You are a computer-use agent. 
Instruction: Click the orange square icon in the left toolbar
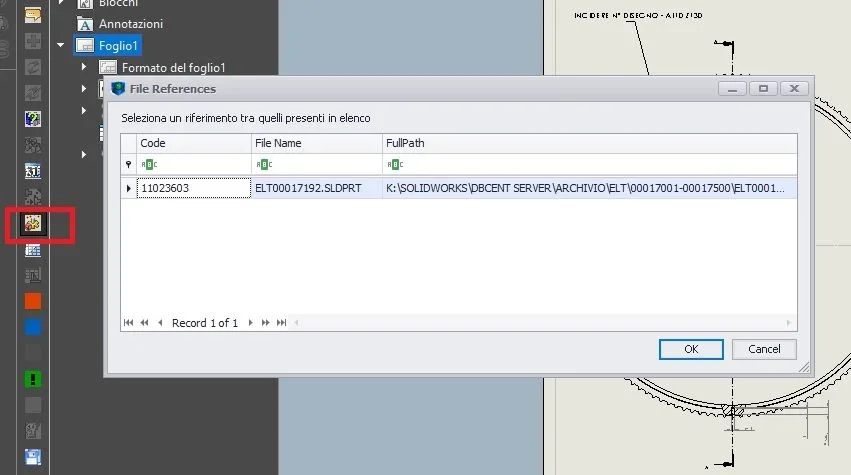33,301
